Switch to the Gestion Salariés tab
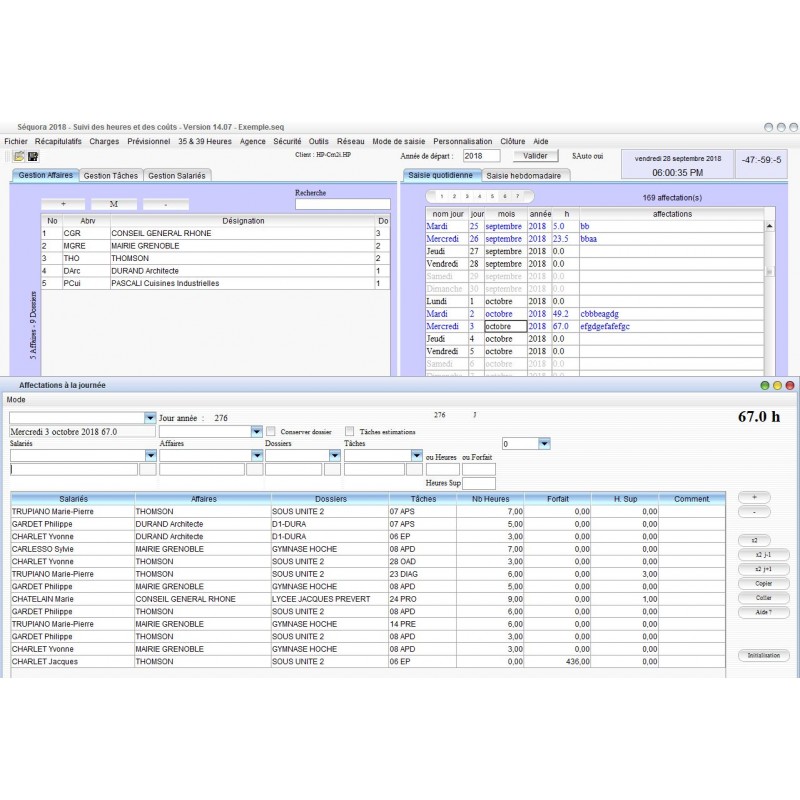Screen dimensions: 800x800 coord(177,176)
